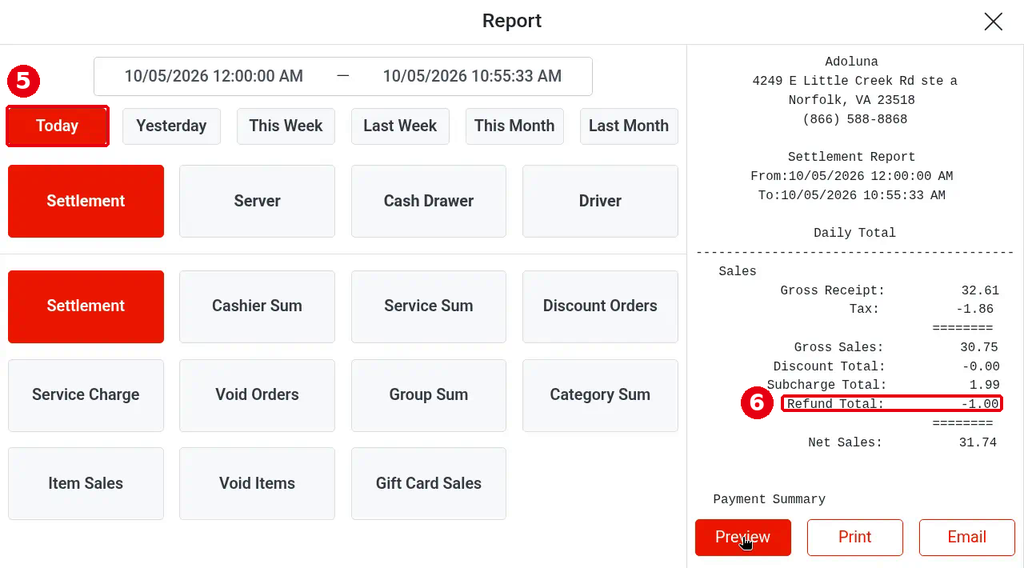Viewport: 1024px width, 568px height.
Task: Click the Net Sales value 31.74
Action: point(977,443)
